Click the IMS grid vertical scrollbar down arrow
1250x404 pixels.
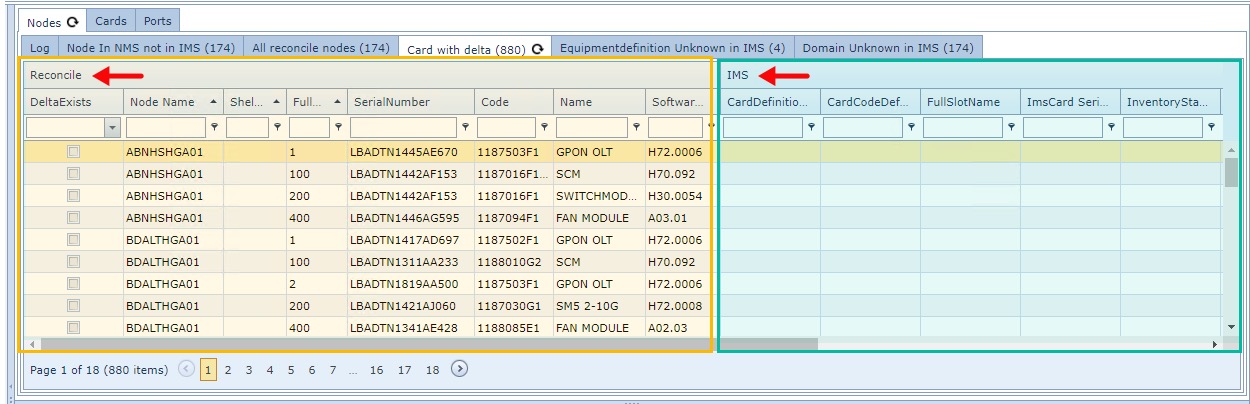click(x=1231, y=326)
